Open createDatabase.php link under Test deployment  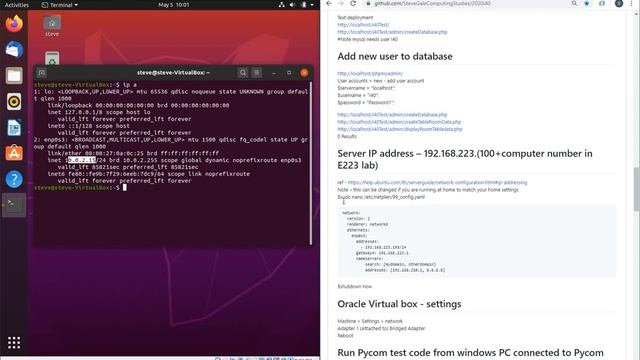[x=392, y=32]
